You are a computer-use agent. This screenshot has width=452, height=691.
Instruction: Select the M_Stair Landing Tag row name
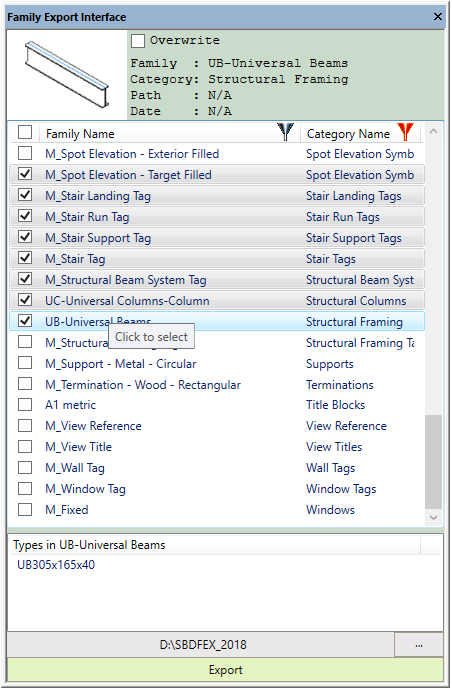[x=98, y=196]
